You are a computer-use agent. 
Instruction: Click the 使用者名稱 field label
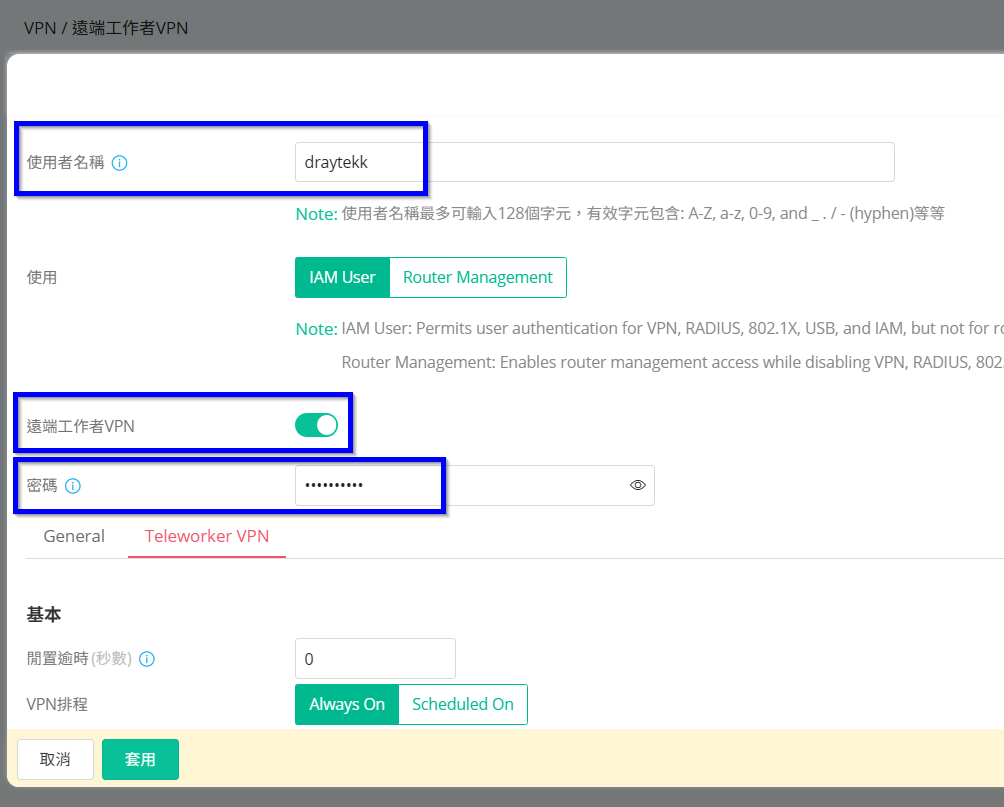(65, 163)
